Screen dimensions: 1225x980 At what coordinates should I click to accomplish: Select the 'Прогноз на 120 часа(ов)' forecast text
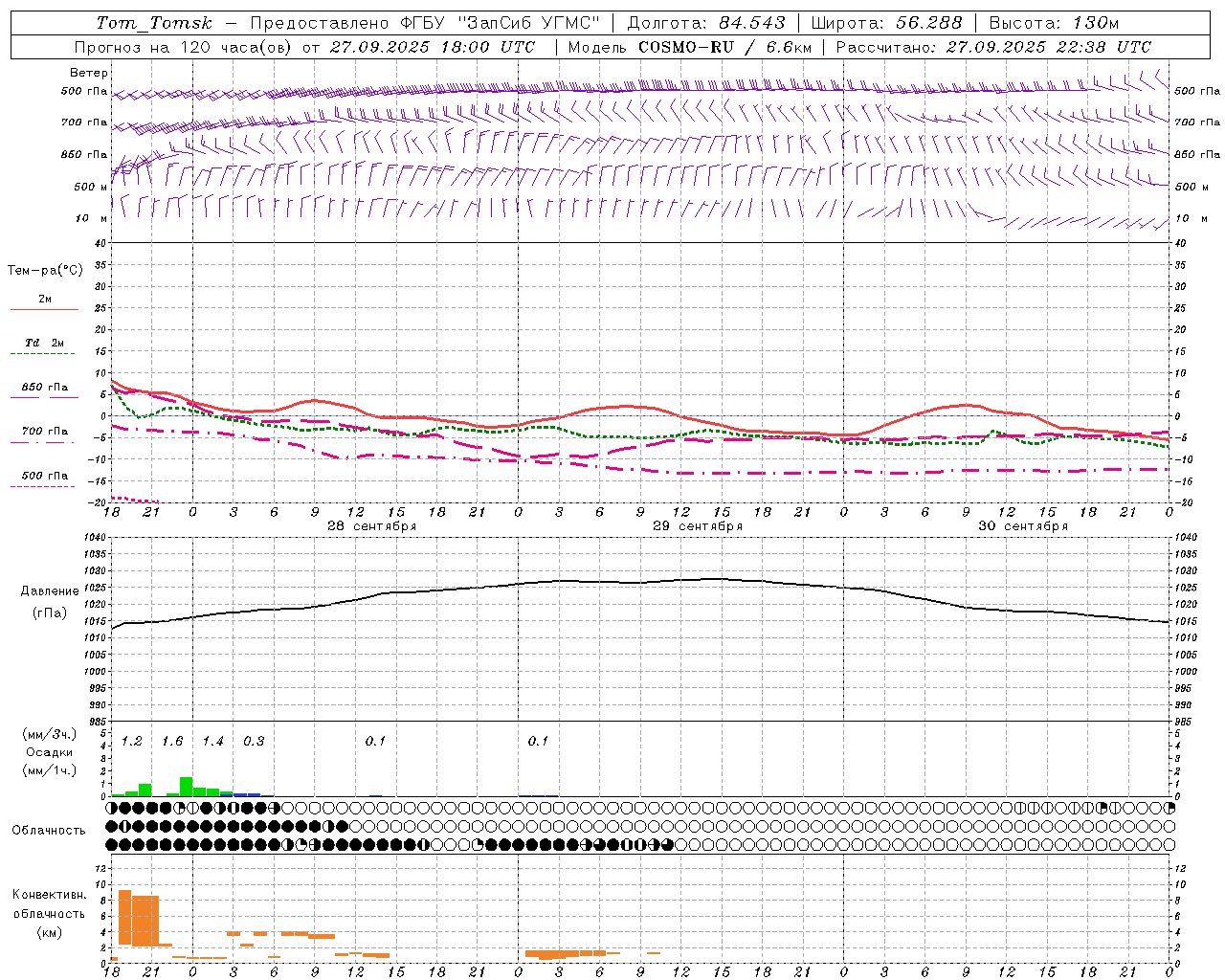[x=184, y=47]
